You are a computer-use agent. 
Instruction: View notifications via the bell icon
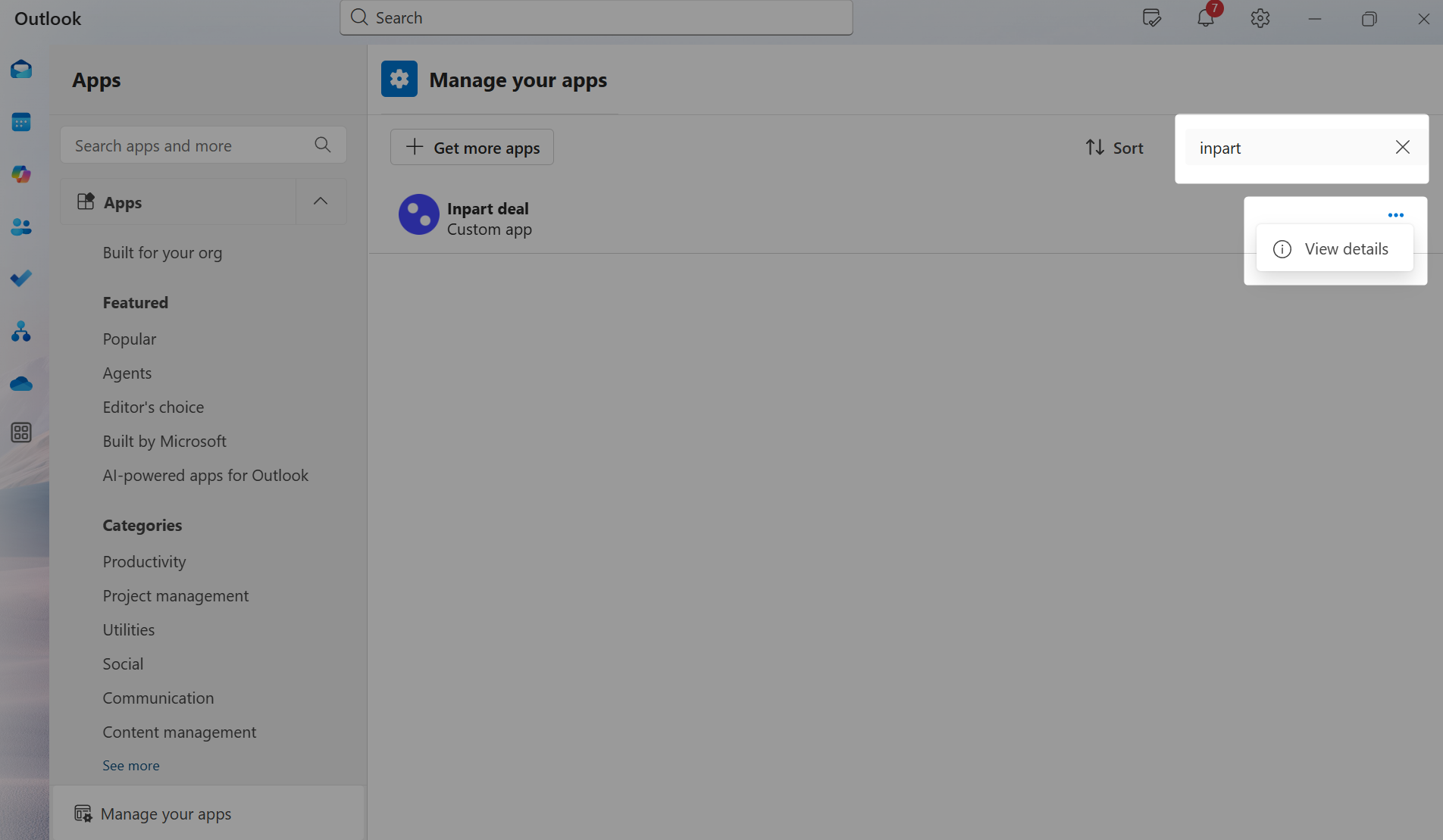tap(1206, 18)
